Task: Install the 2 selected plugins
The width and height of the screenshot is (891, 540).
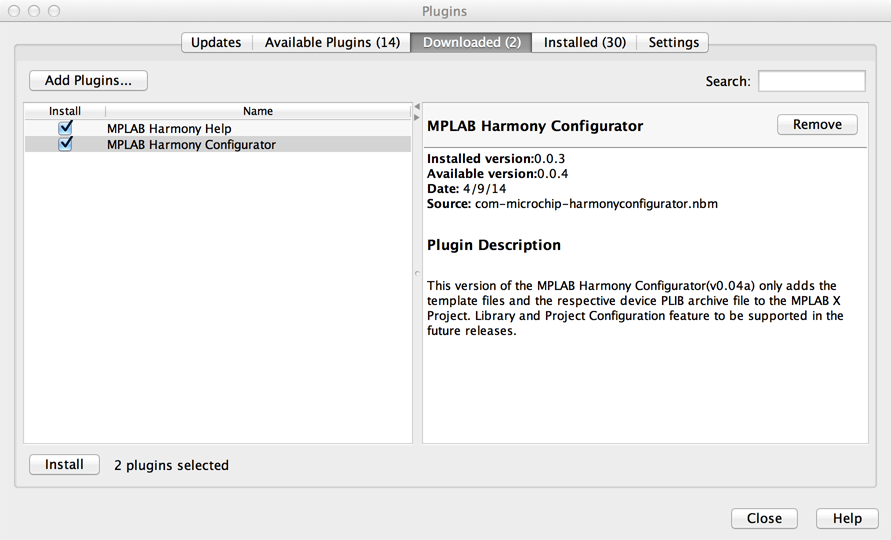Action: click(64, 465)
